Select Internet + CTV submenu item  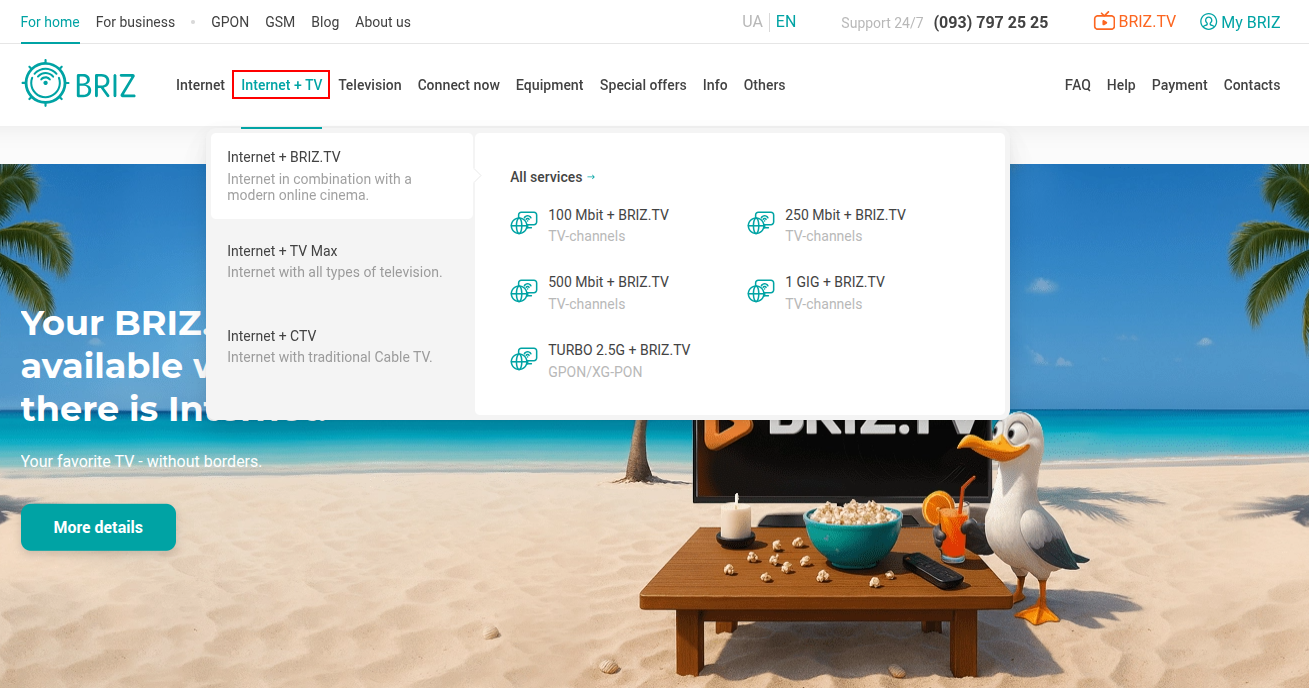click(x=272, y=336)
